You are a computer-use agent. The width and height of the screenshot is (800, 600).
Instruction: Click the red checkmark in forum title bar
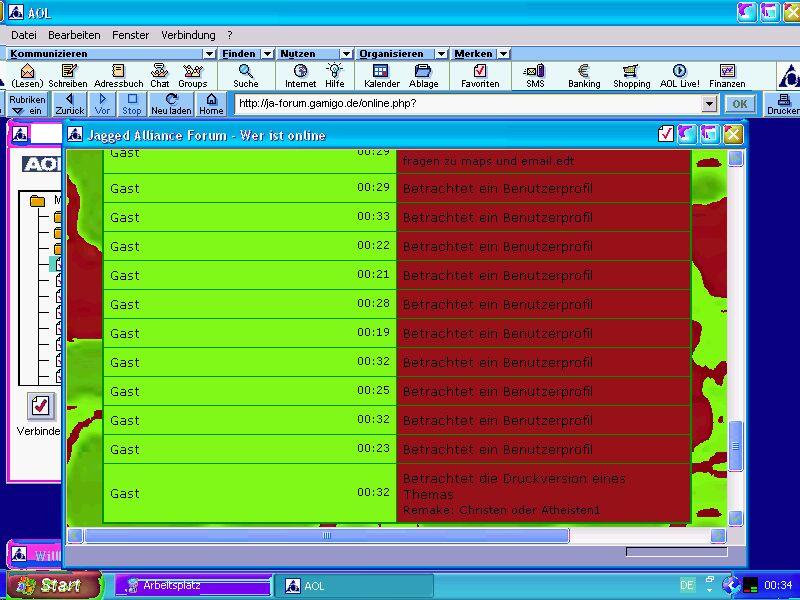666,134
